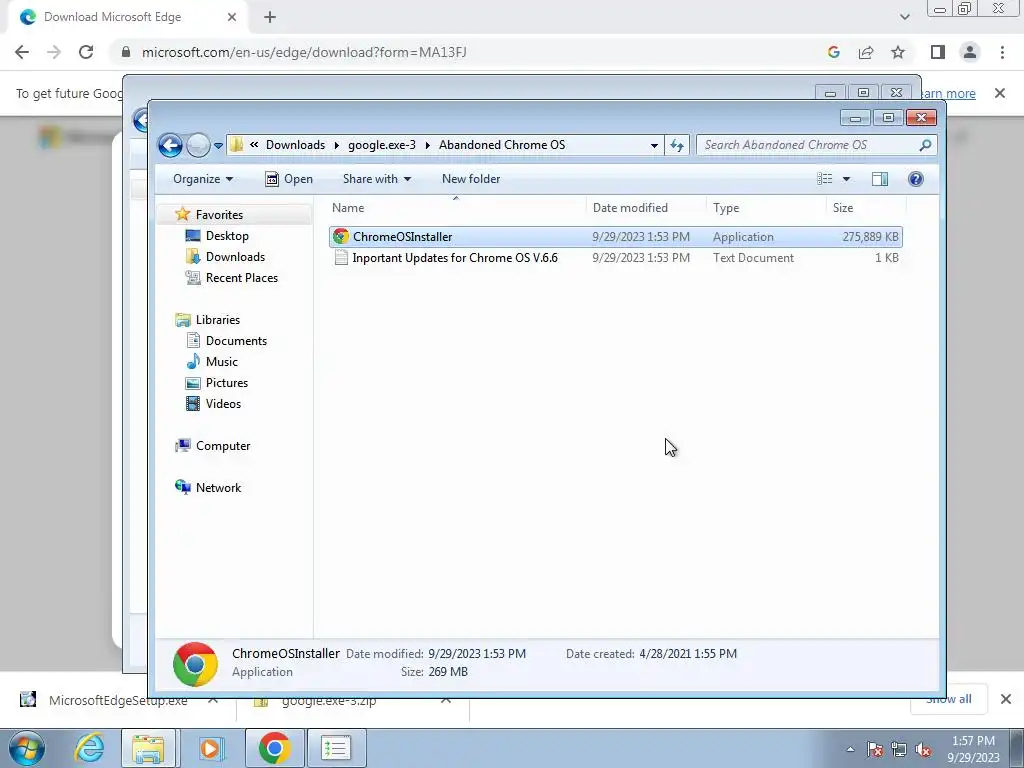
Task: Dismiss the Chrome info bar
Action: (x=1000, y=93)
